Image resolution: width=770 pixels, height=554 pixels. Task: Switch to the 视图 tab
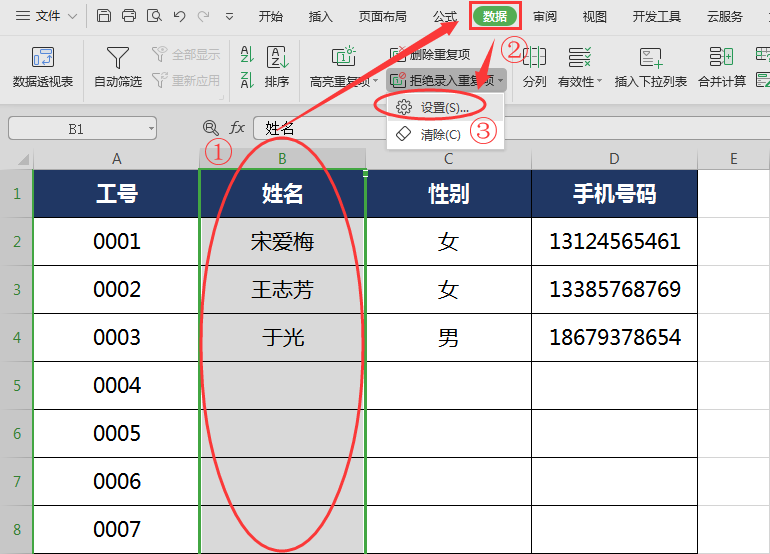pyautogui.click(x=594, y=17)
